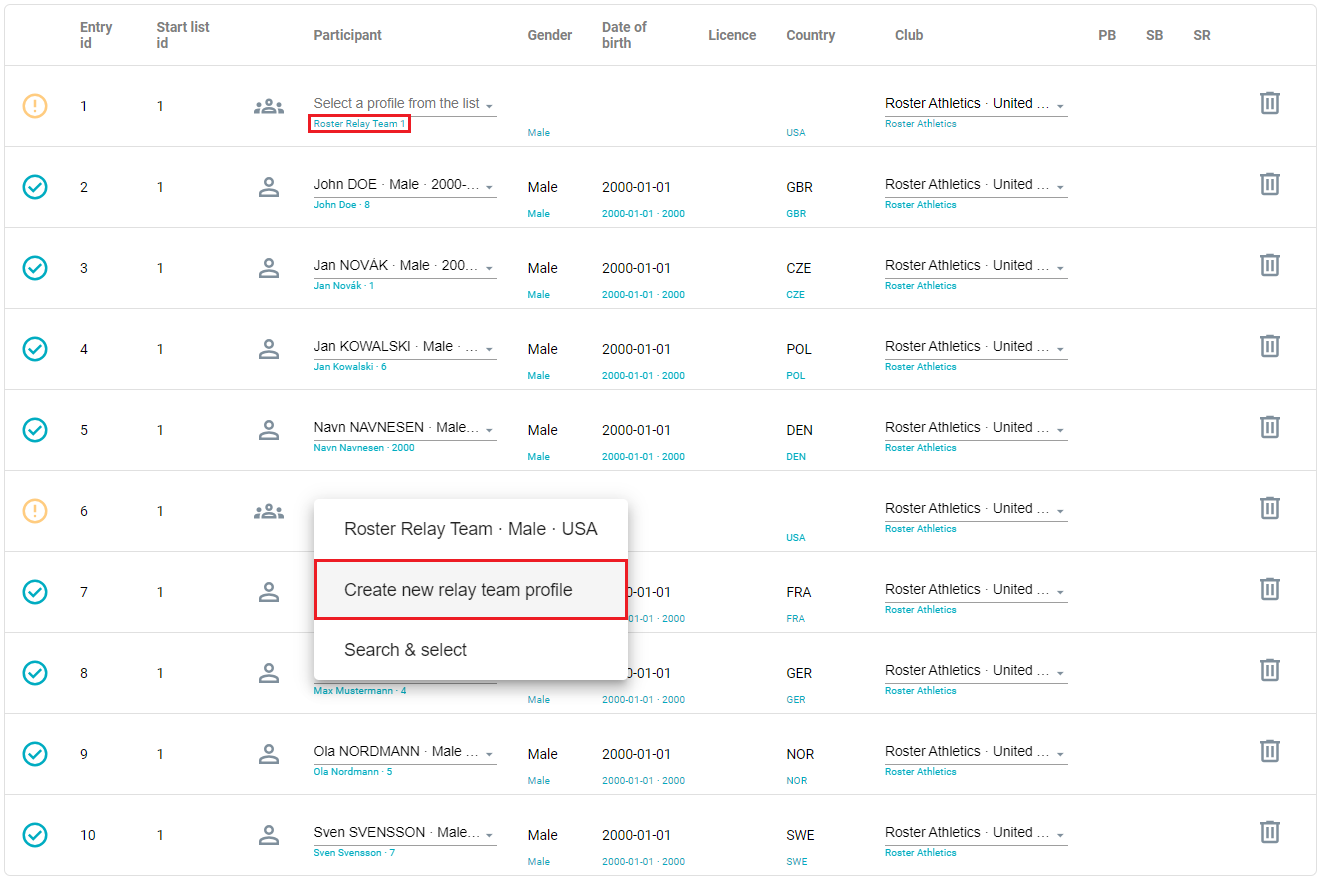Expand Jan KOWALSKI participant dropdown
This screenshot has width=1322, height=881.
click(x=405, y=347)
